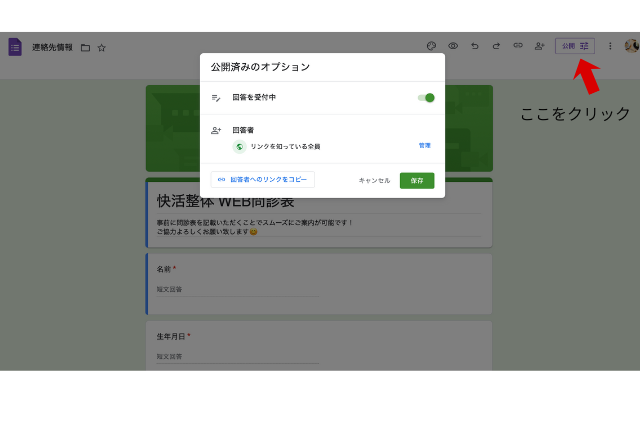
Task: Save options with 保存 button
Action: click(x=417, y=180)
